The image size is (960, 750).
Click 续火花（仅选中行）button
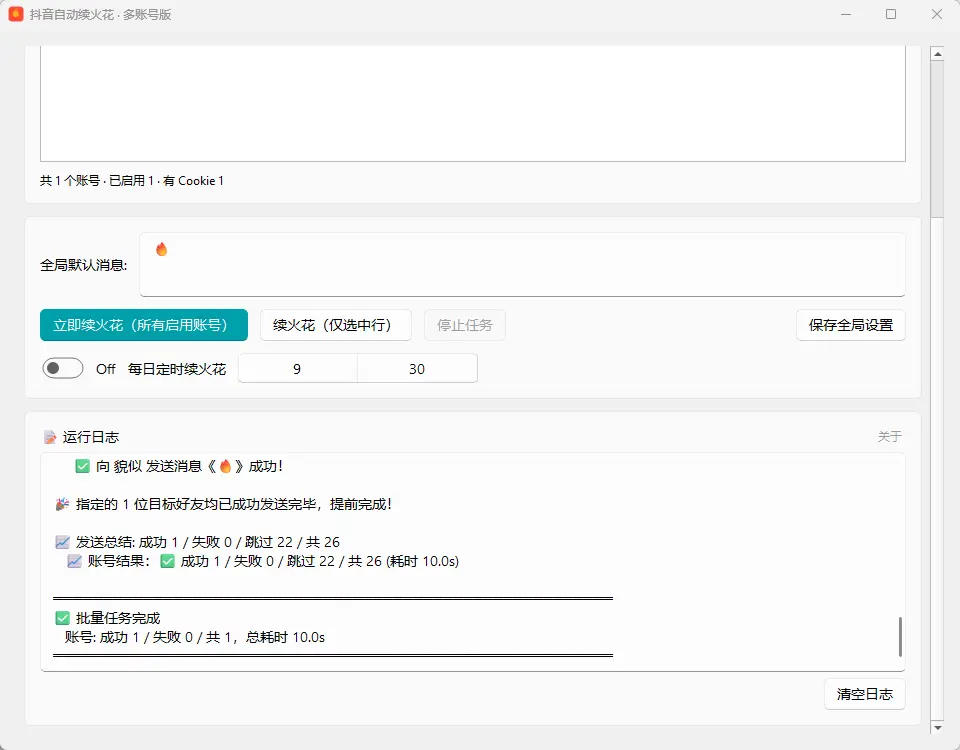336,325
